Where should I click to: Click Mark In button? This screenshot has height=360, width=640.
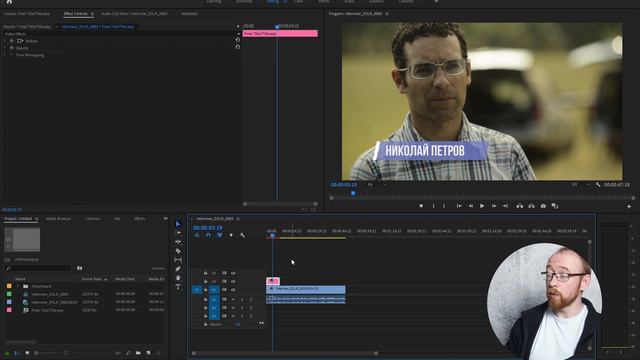click(433, 206)
